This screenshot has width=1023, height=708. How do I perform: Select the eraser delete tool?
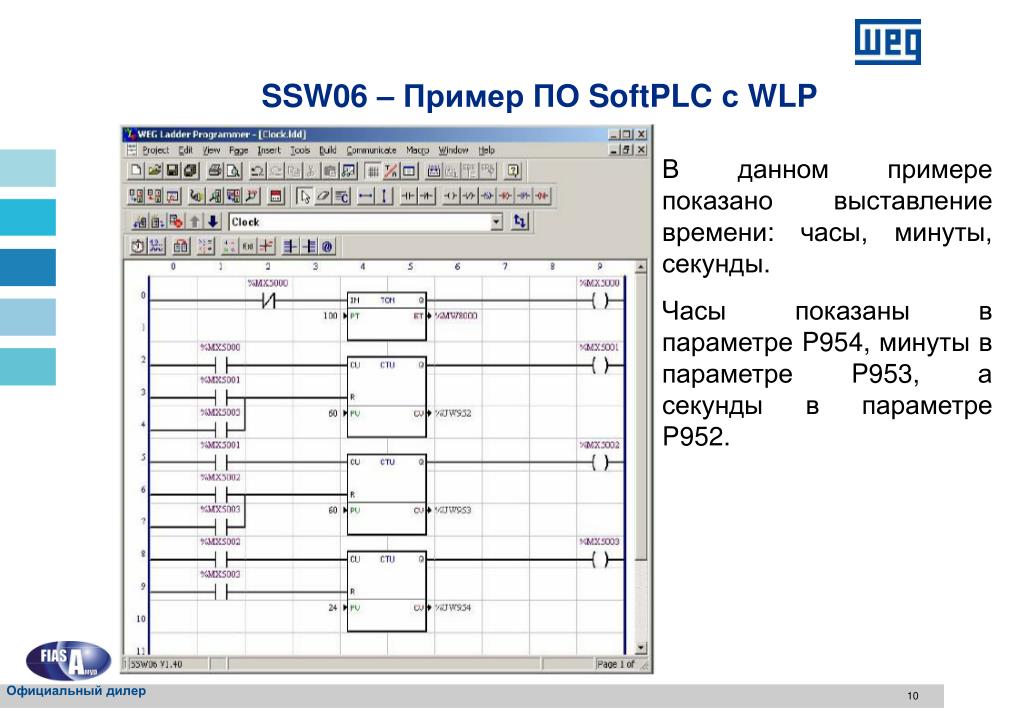pos(324,196)
